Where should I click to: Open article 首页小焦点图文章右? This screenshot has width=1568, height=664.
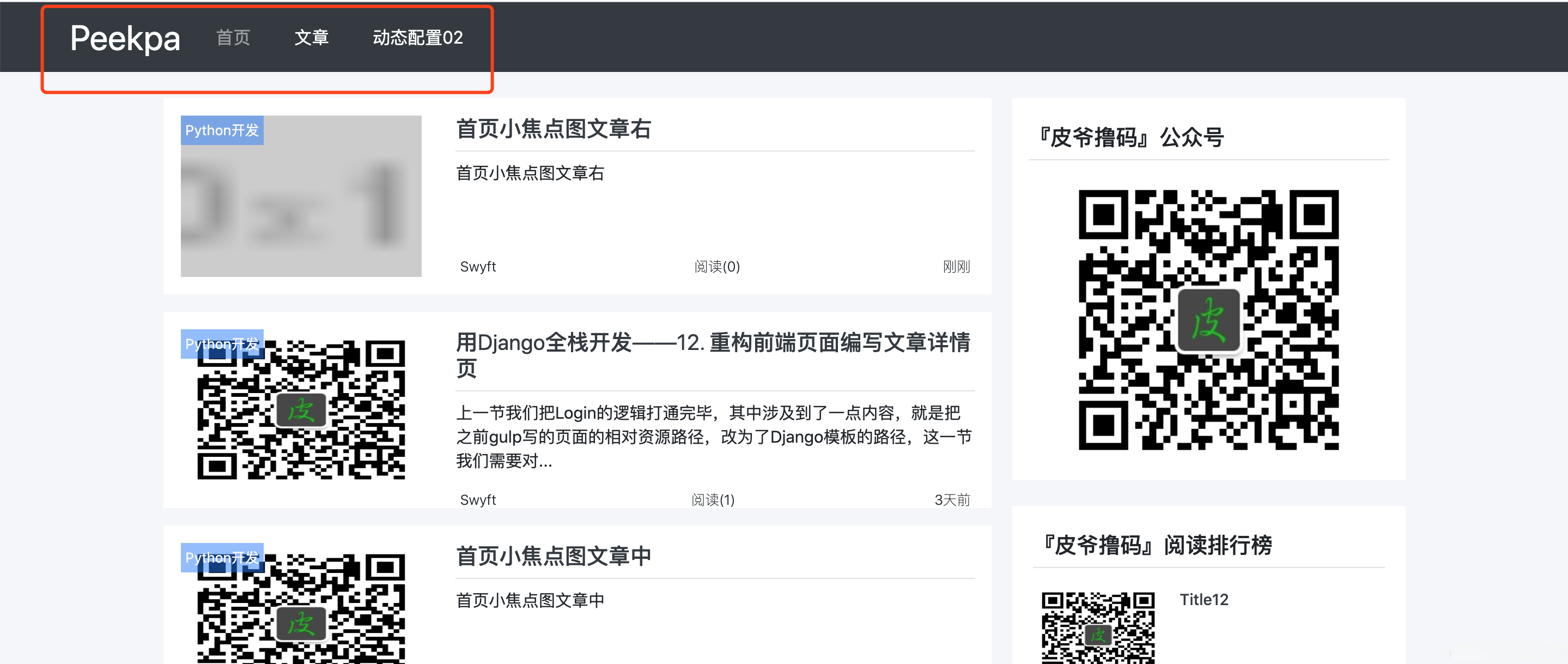[x=554, y=130]
